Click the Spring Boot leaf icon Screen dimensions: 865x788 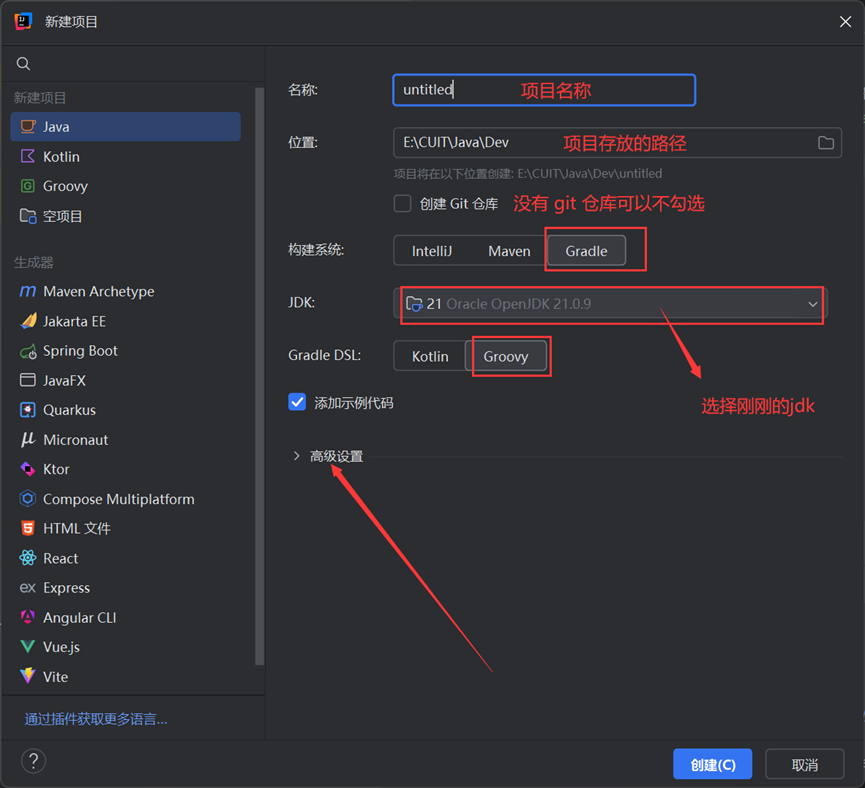click(x=28, y=351)
